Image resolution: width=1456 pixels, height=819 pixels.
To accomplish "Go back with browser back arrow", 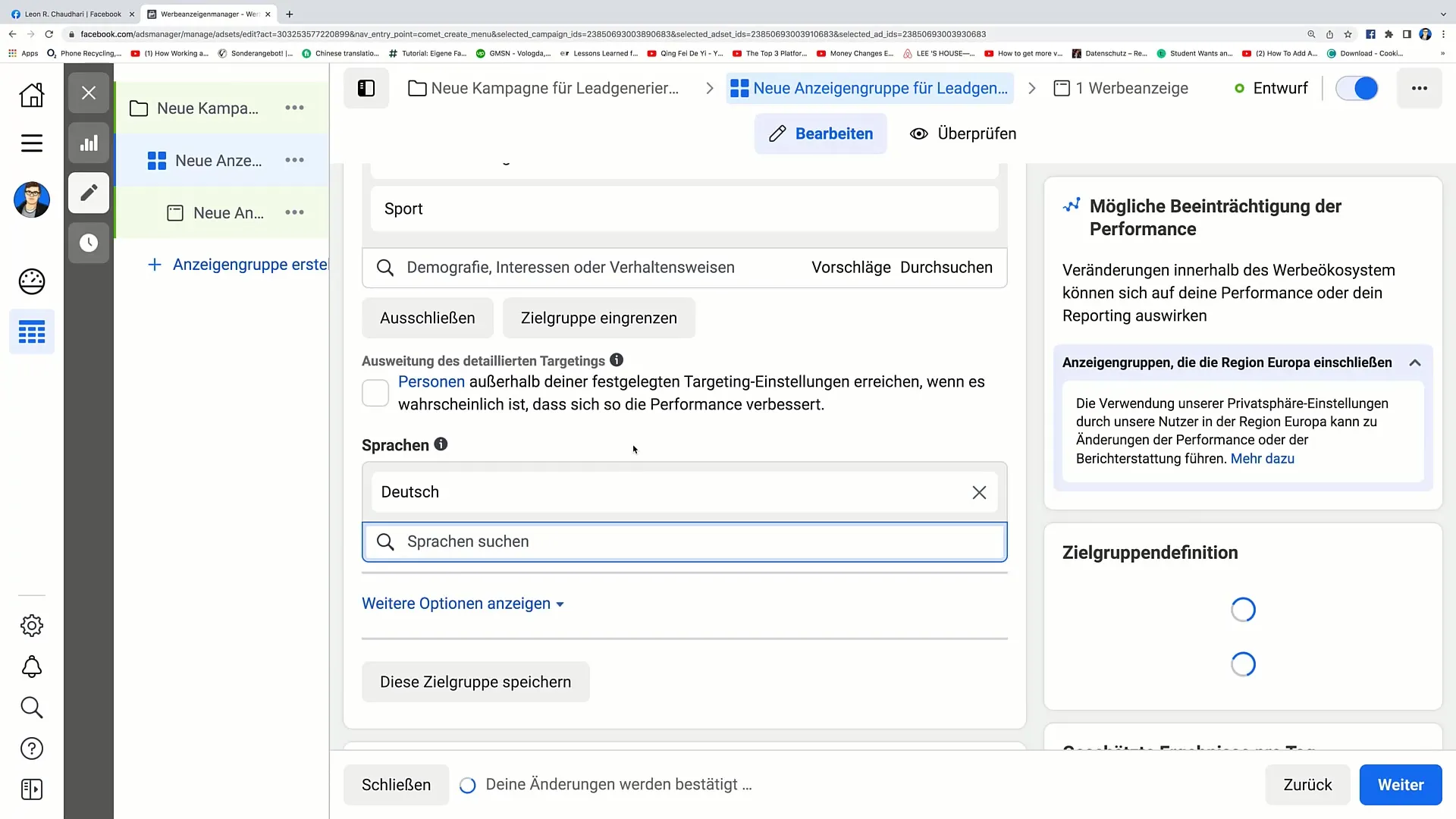I will click(x=12, y=34).
